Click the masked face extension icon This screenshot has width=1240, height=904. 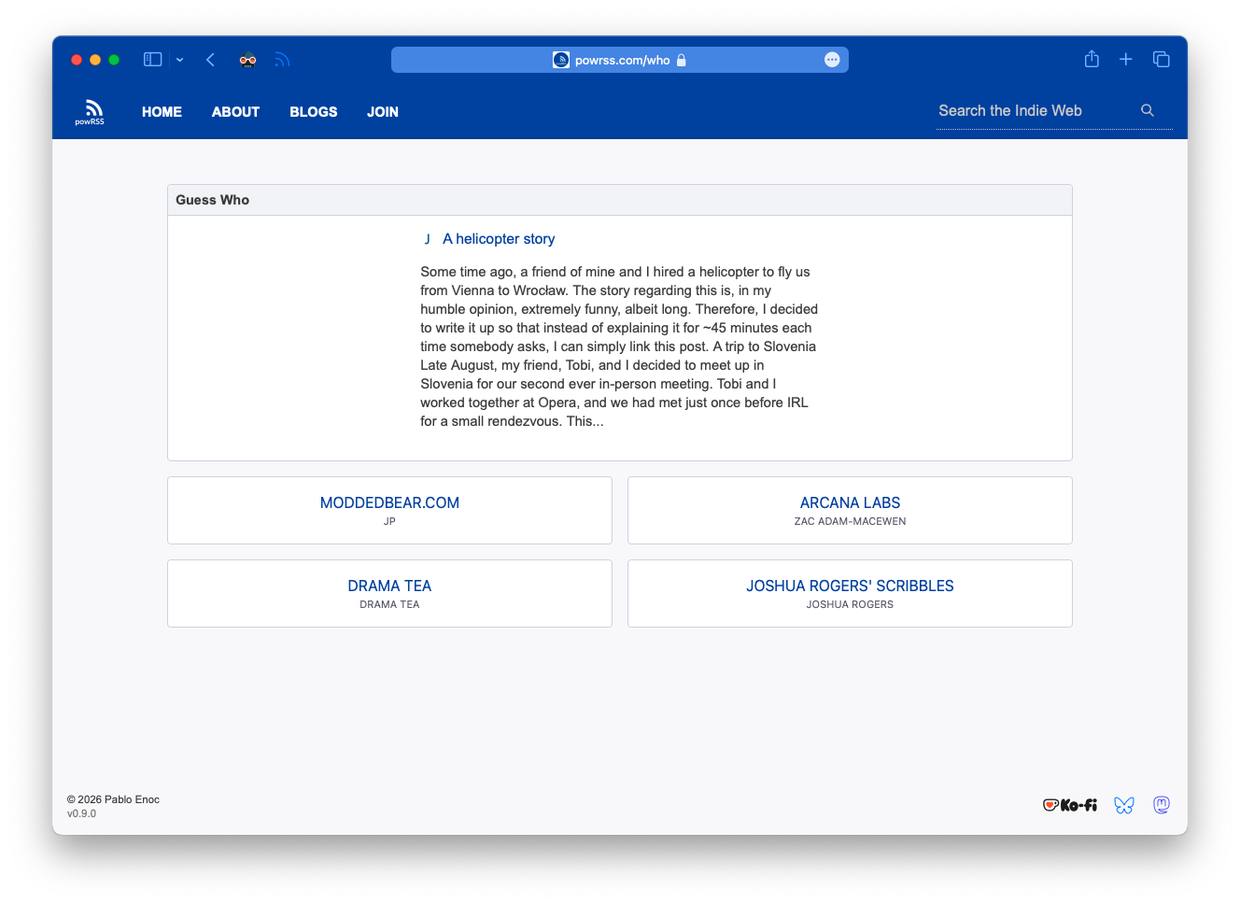coord(248,60)
